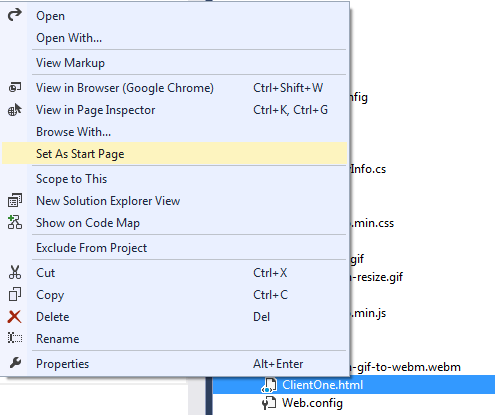Click the Copy pages icon
This screenshot has width=495, height=415.
(x=15, y=294)
